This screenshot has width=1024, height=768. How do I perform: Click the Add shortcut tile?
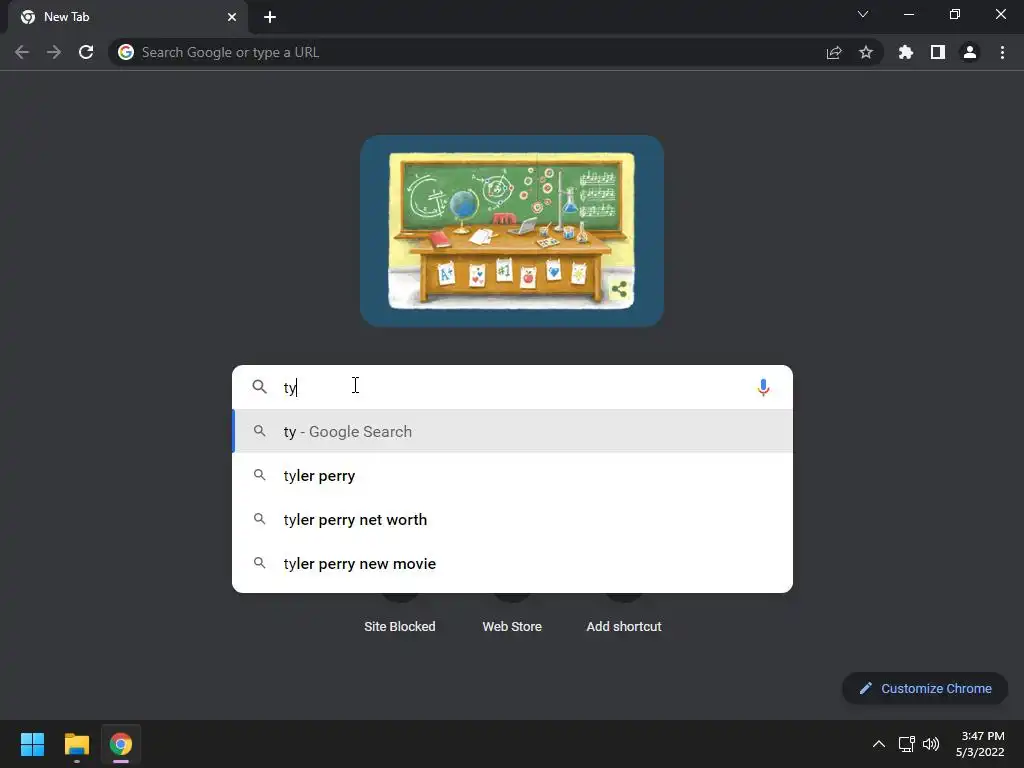click(x=624, y=626)
